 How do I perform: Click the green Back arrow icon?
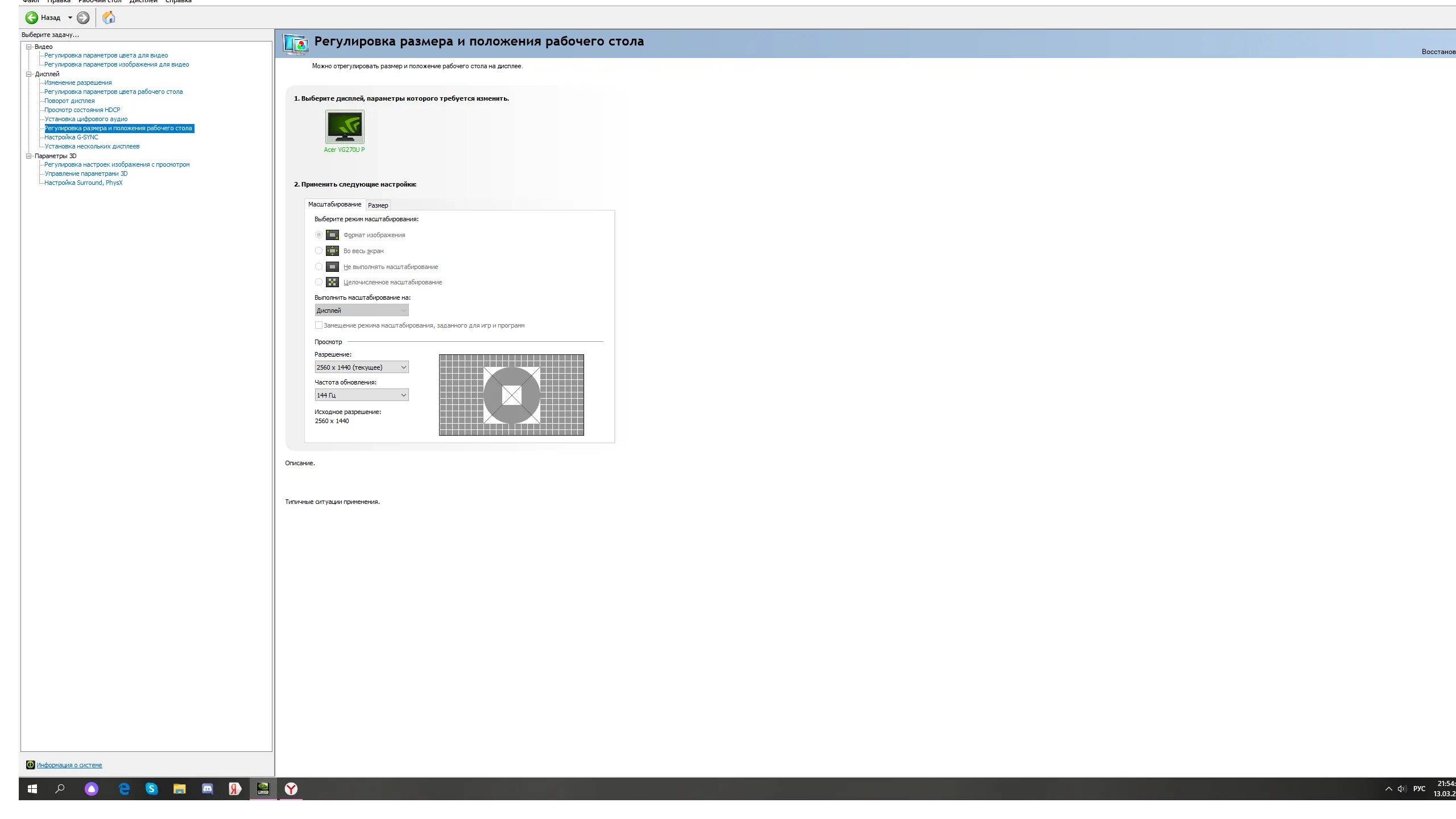pos(32,18)
